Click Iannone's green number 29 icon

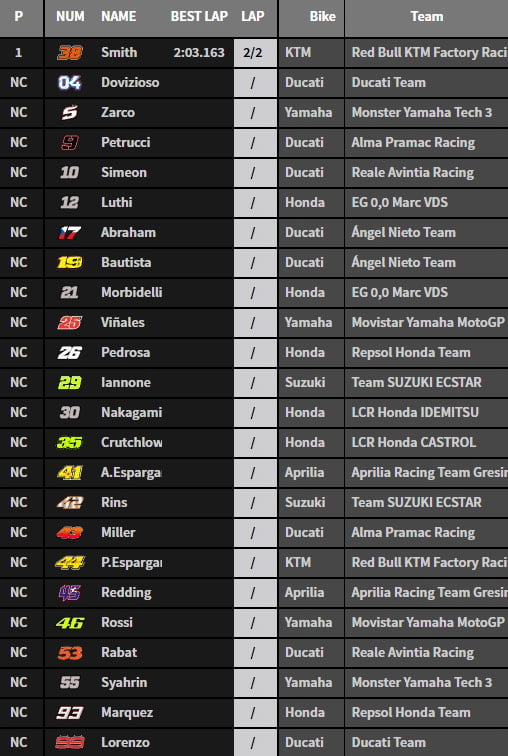click(x=70, y=382)
